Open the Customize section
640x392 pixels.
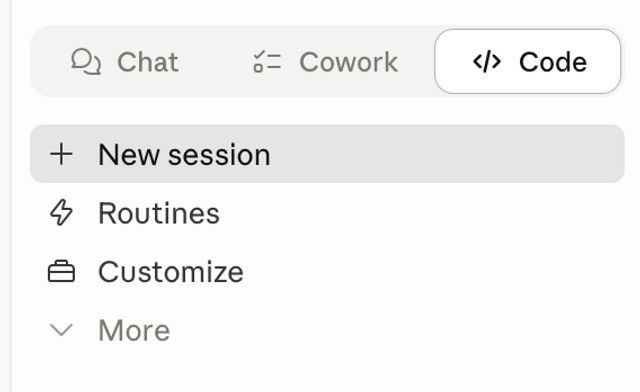(327, 272)
